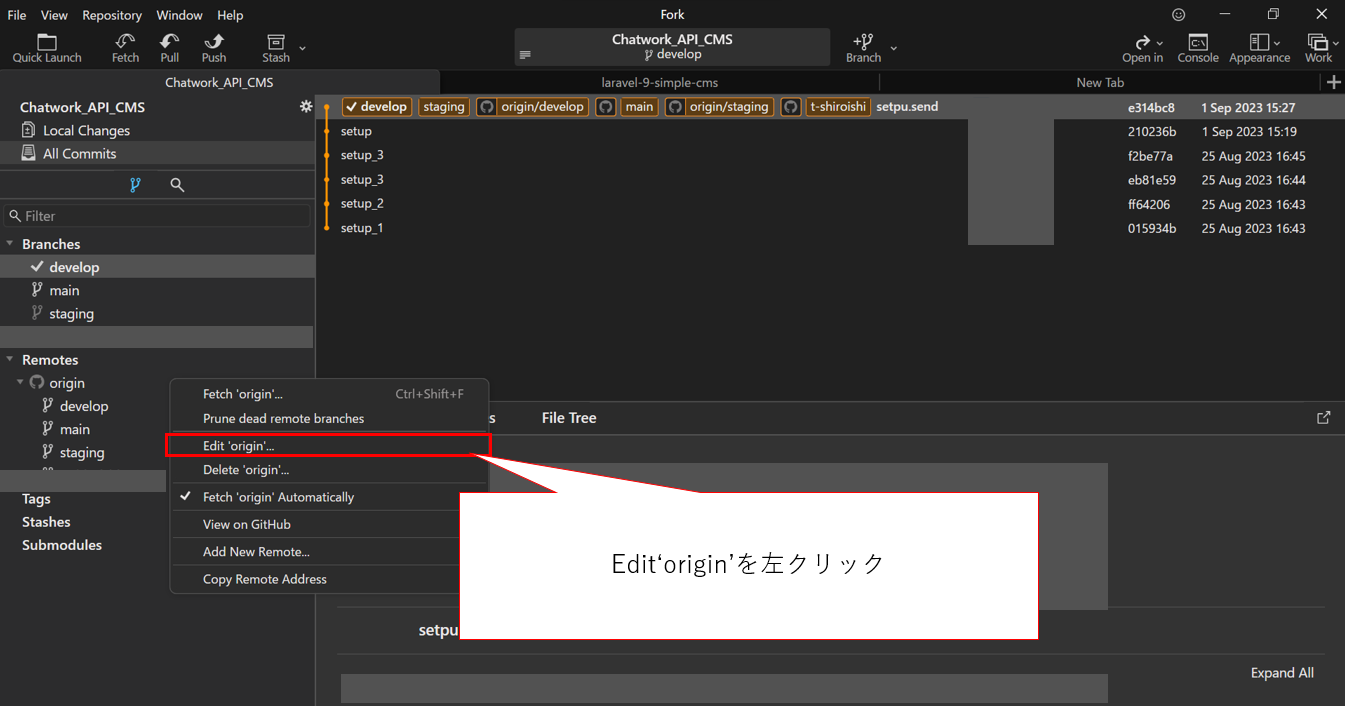Collapse the Remotes section
1345x706 pixels.
coord(10,360)
